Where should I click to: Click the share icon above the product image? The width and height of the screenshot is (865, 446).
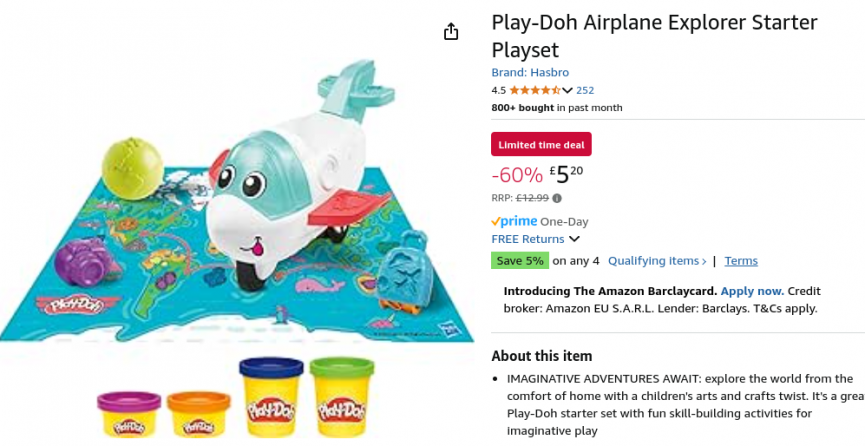[451, 32]
